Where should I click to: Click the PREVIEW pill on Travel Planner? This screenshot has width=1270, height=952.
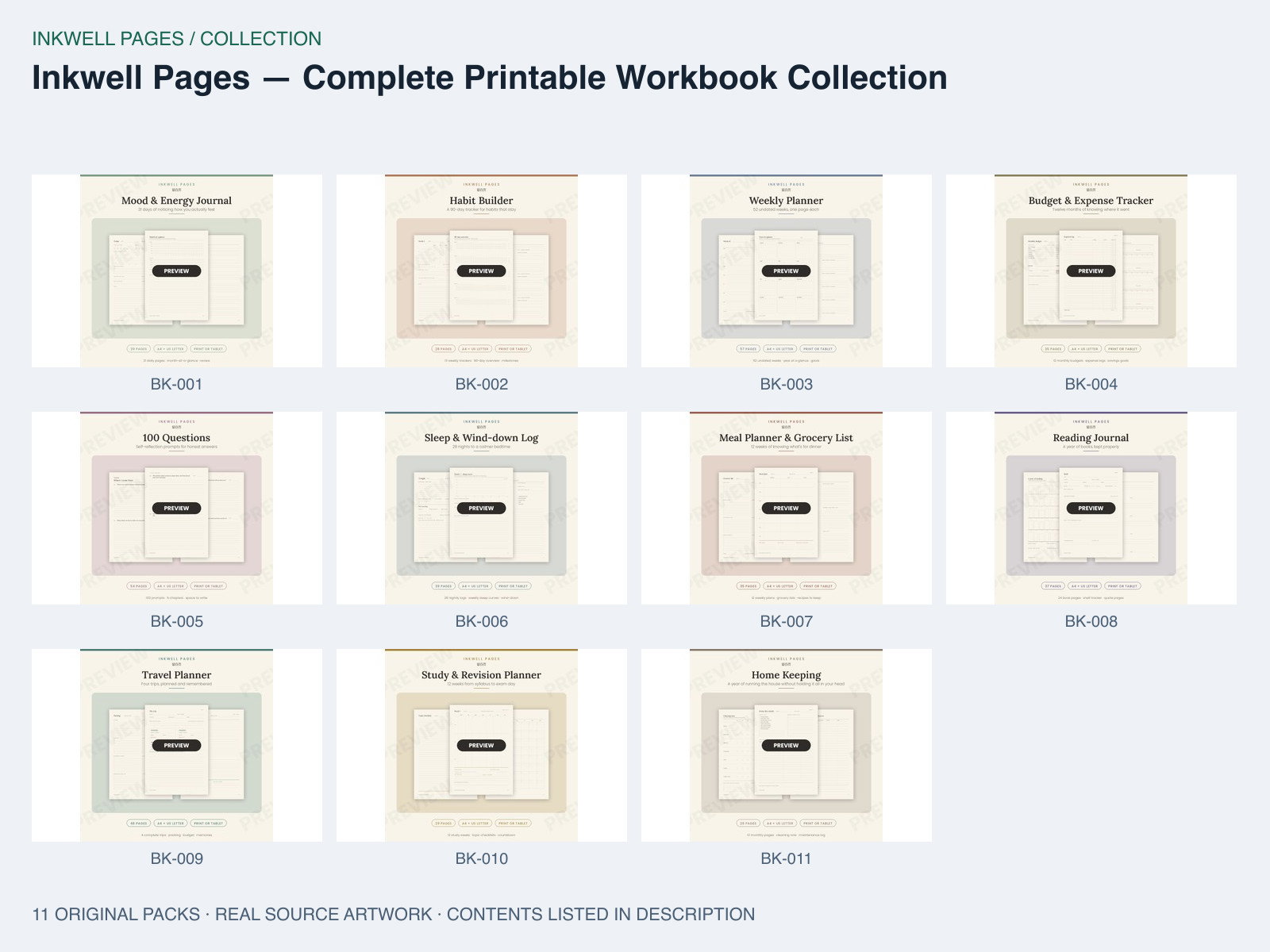[176, 745]
